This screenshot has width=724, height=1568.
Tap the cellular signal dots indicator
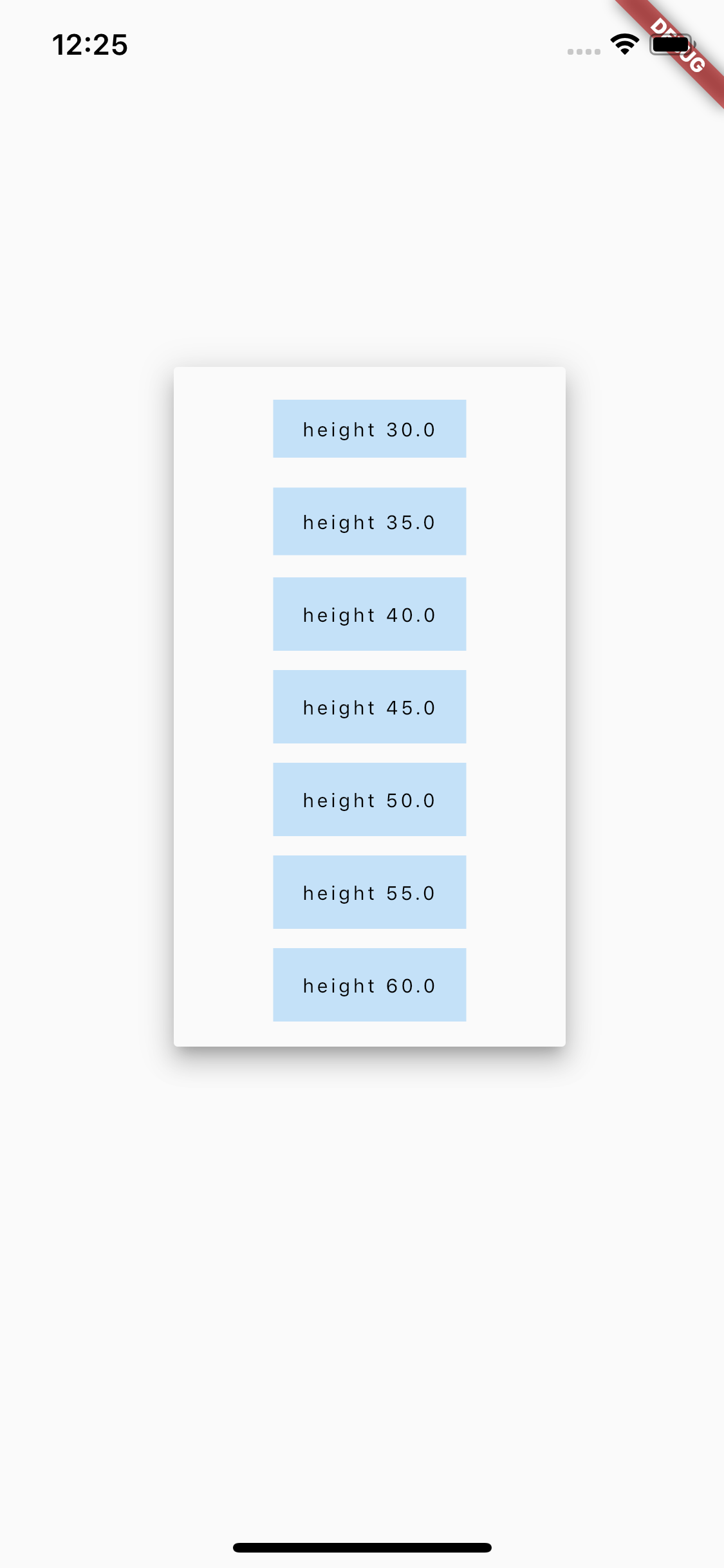pos(584,51)
